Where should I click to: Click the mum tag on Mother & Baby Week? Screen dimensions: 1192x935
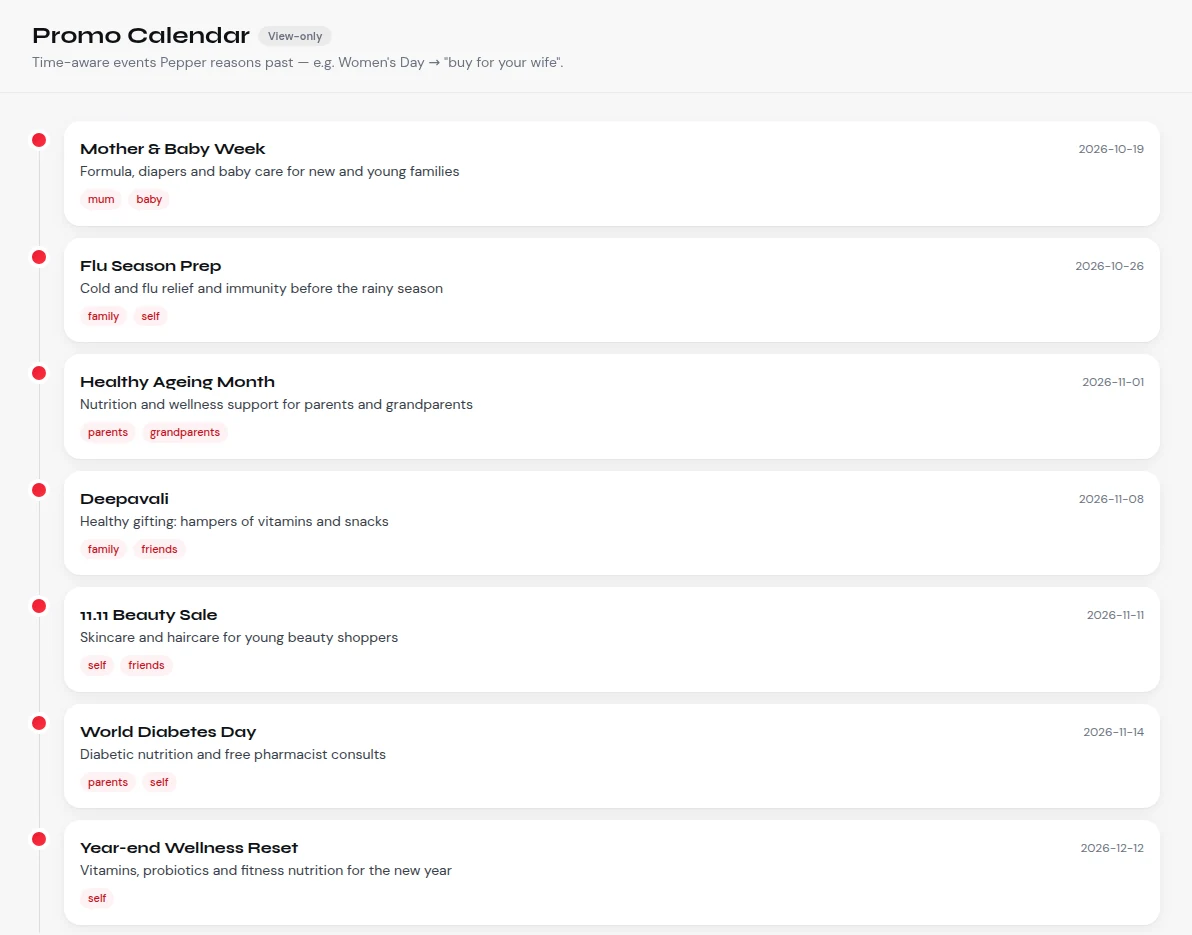click(101, 199)
